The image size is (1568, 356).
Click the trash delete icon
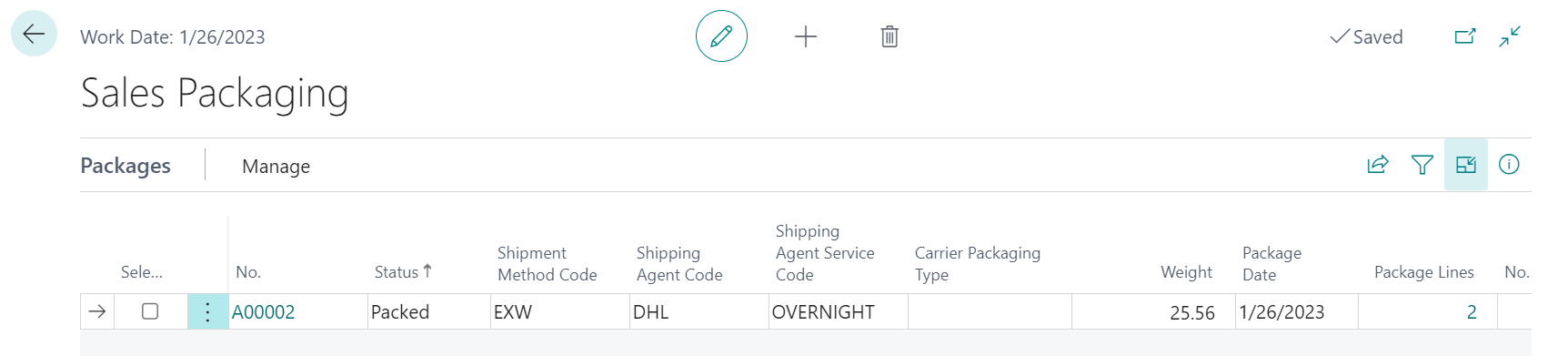pyautogui.click(x=890, y=36)
